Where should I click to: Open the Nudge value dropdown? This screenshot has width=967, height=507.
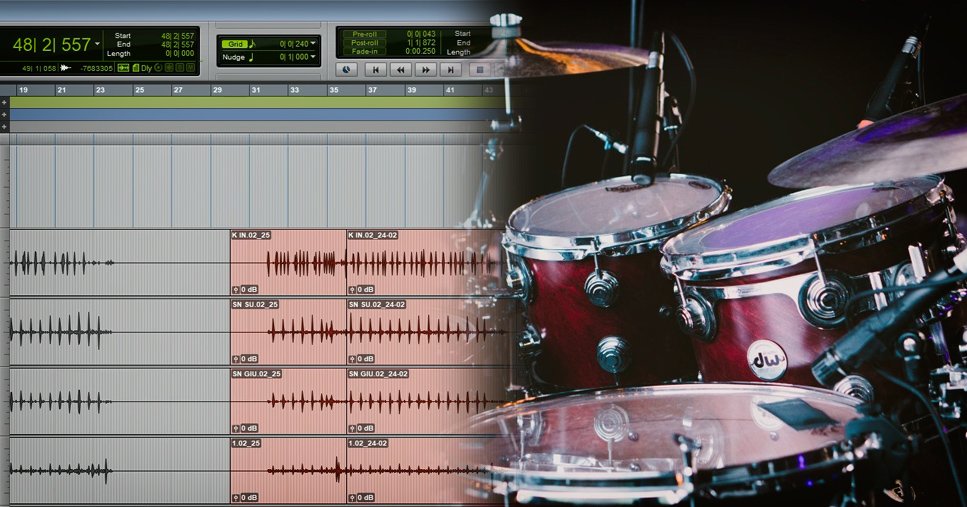(x=313, y=57)
